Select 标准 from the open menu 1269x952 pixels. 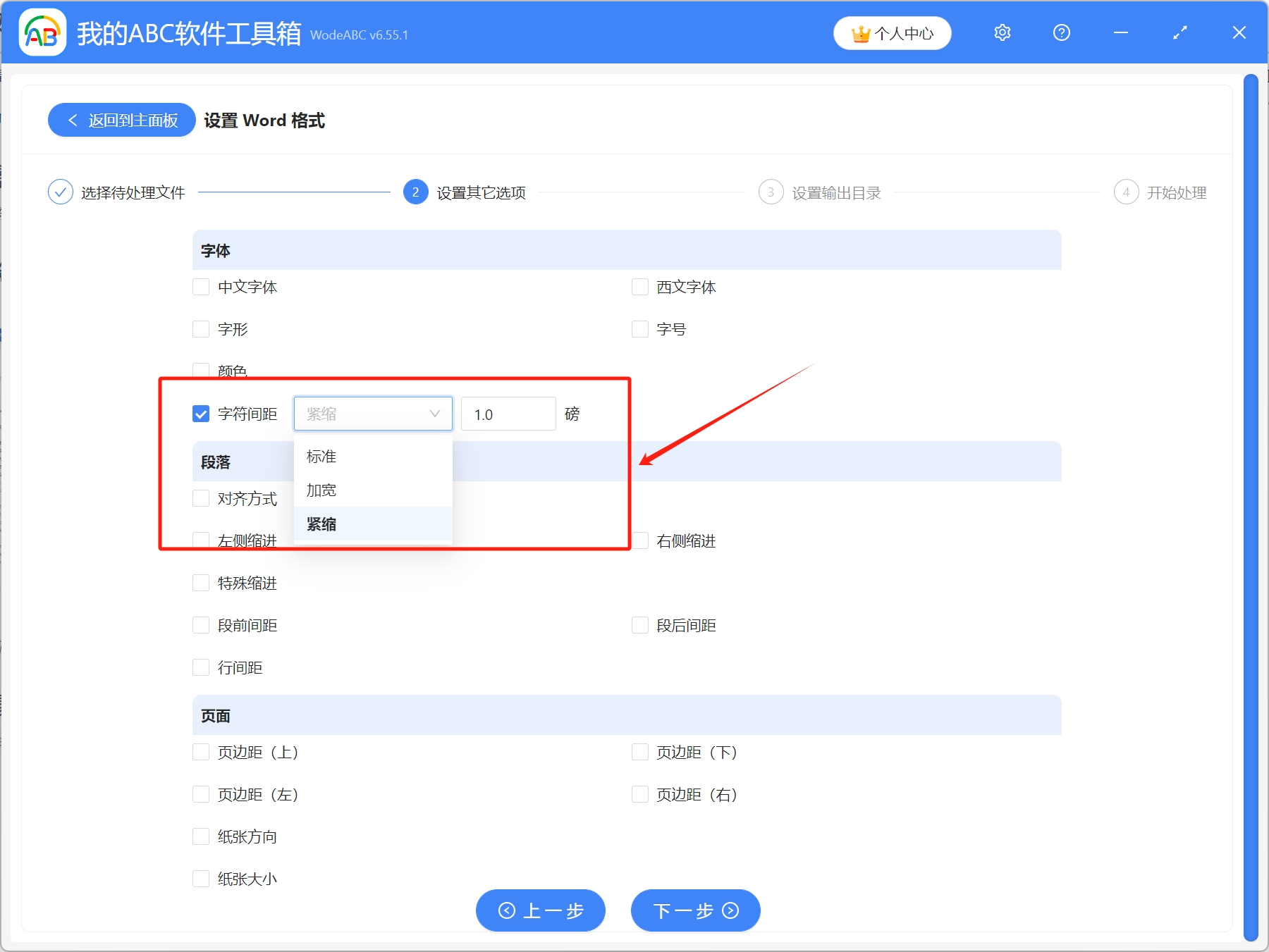(x=321, y=456)
